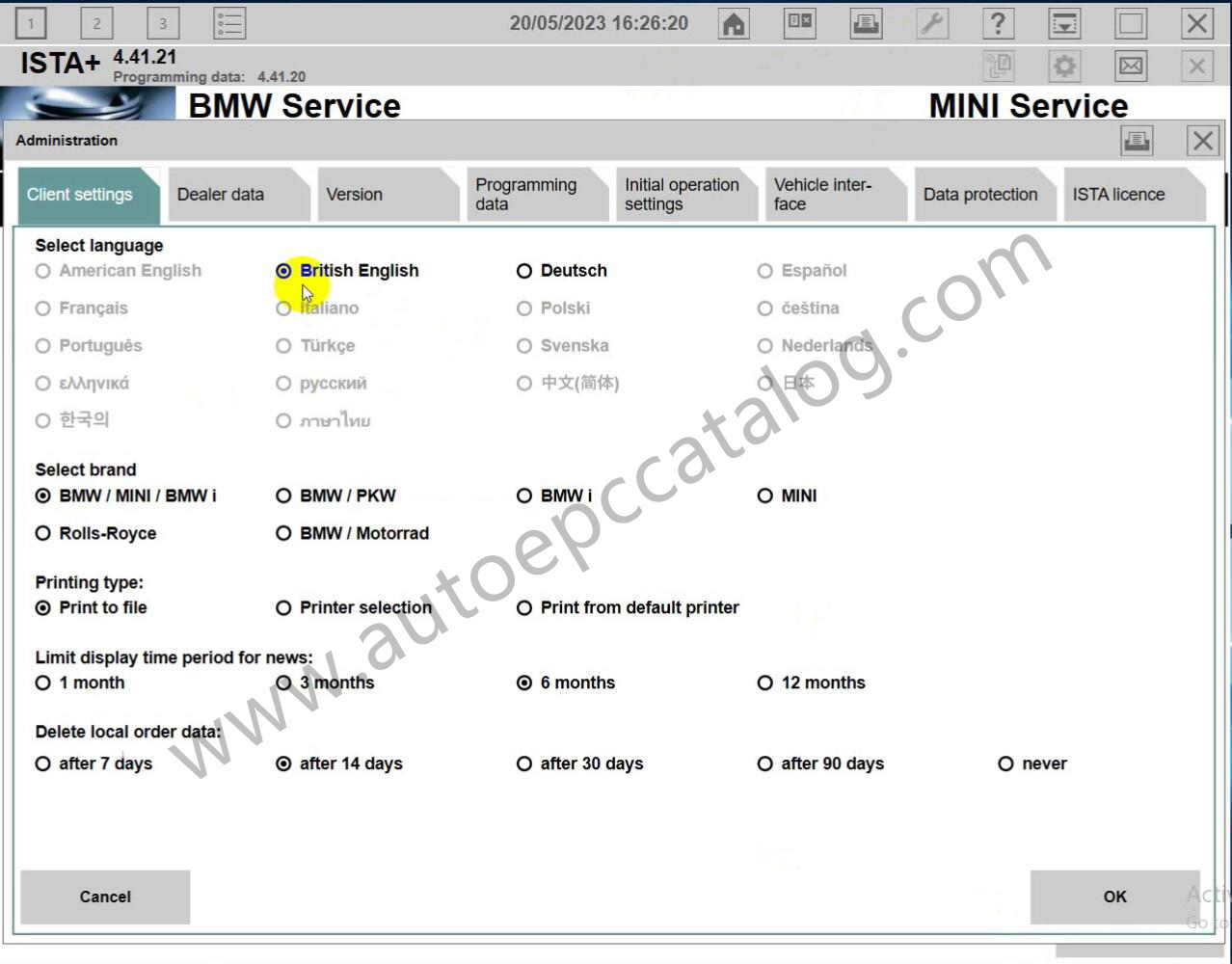Select American English language option
The width and height of the screenshot is (1232, 964).
[x=119, y=271]
